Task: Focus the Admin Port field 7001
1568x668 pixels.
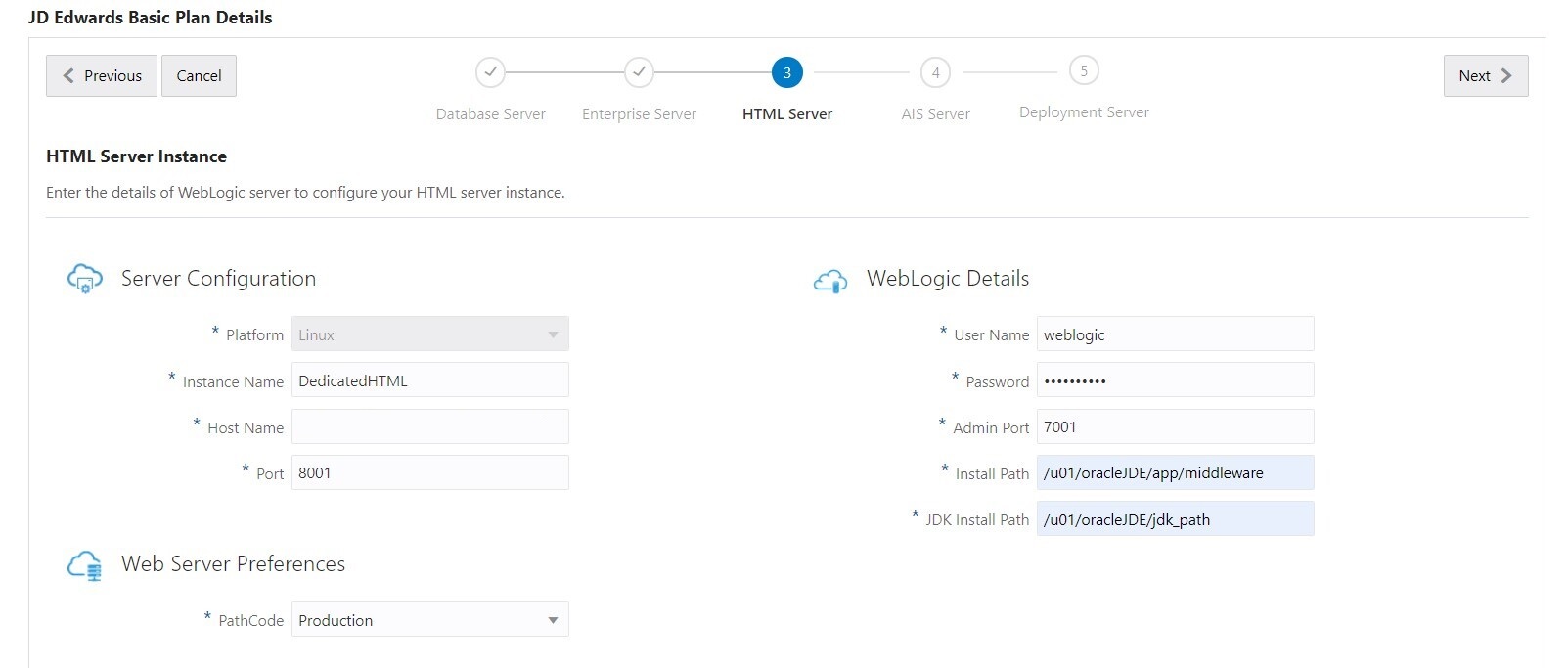Action: [x=1176, y=426]
